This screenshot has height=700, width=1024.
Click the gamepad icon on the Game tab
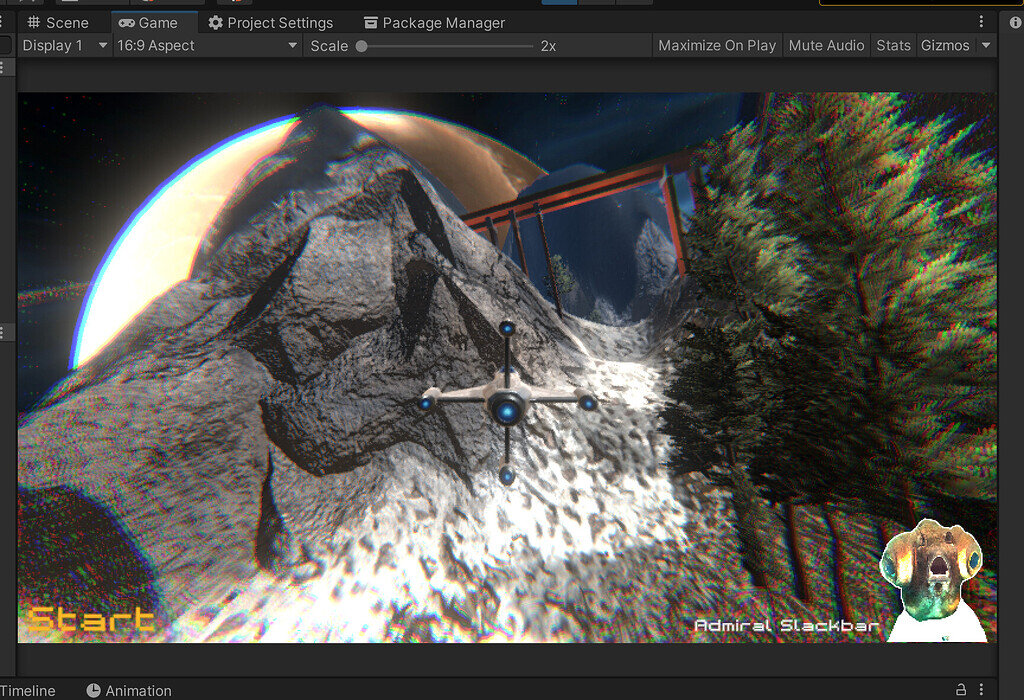point(126,22)
